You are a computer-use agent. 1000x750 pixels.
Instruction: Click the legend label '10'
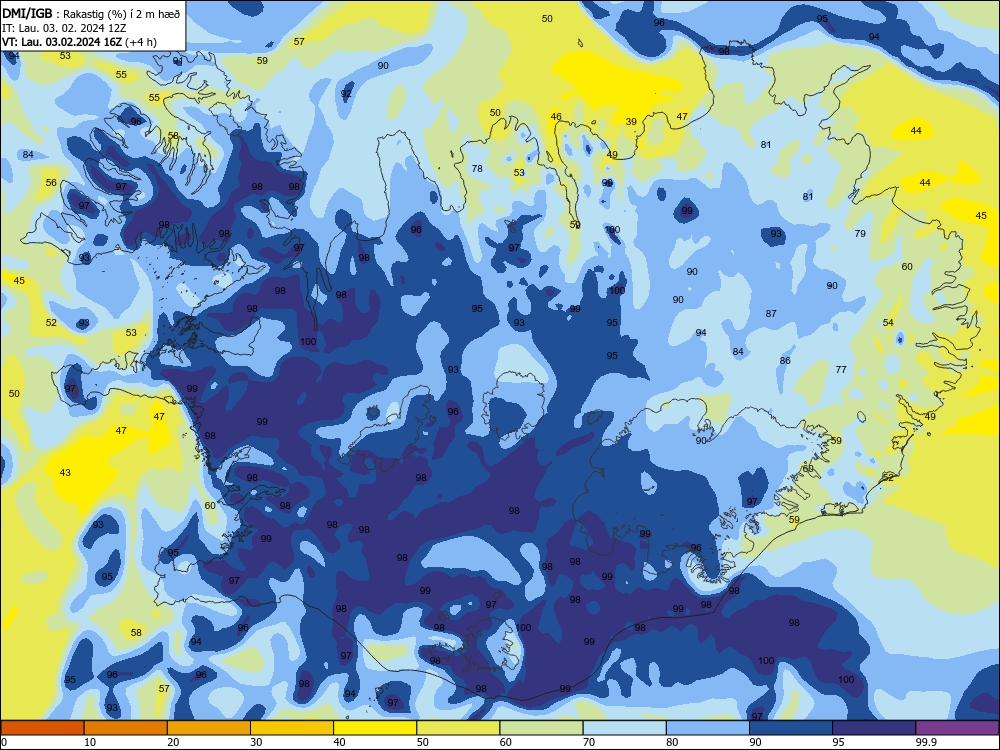click(x=90, y=742)
